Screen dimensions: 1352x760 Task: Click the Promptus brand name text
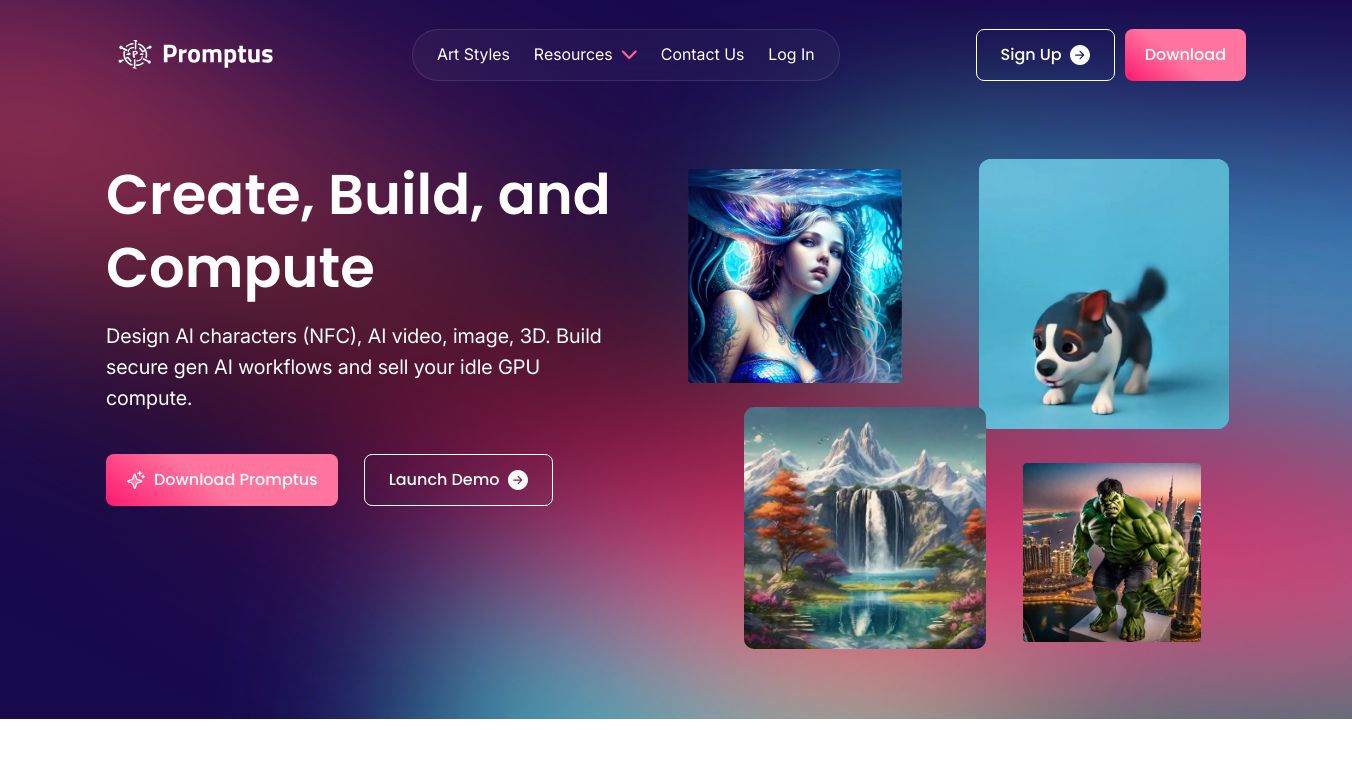218,55
